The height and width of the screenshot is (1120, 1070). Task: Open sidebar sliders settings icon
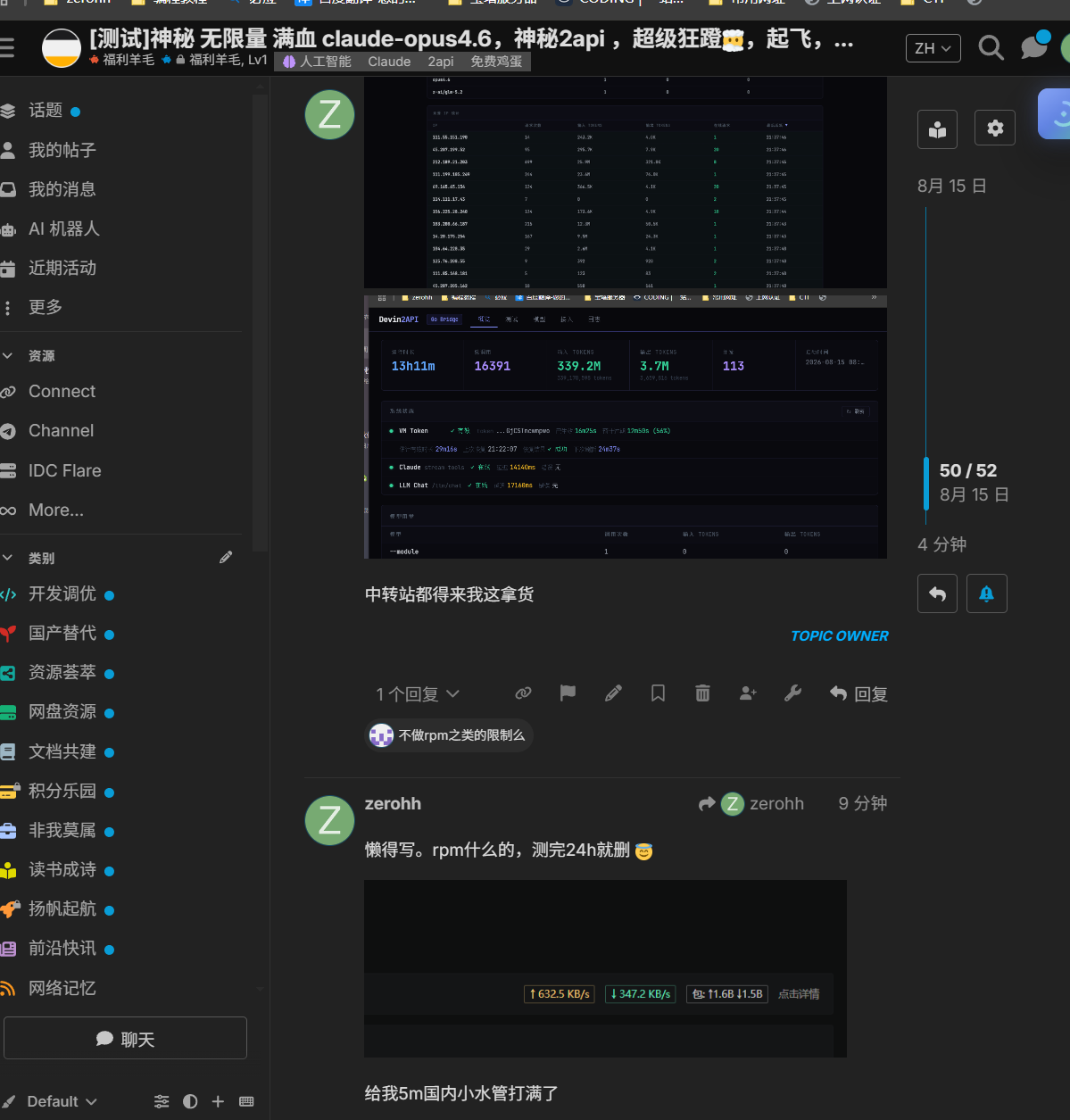[x=162, y=1101]
